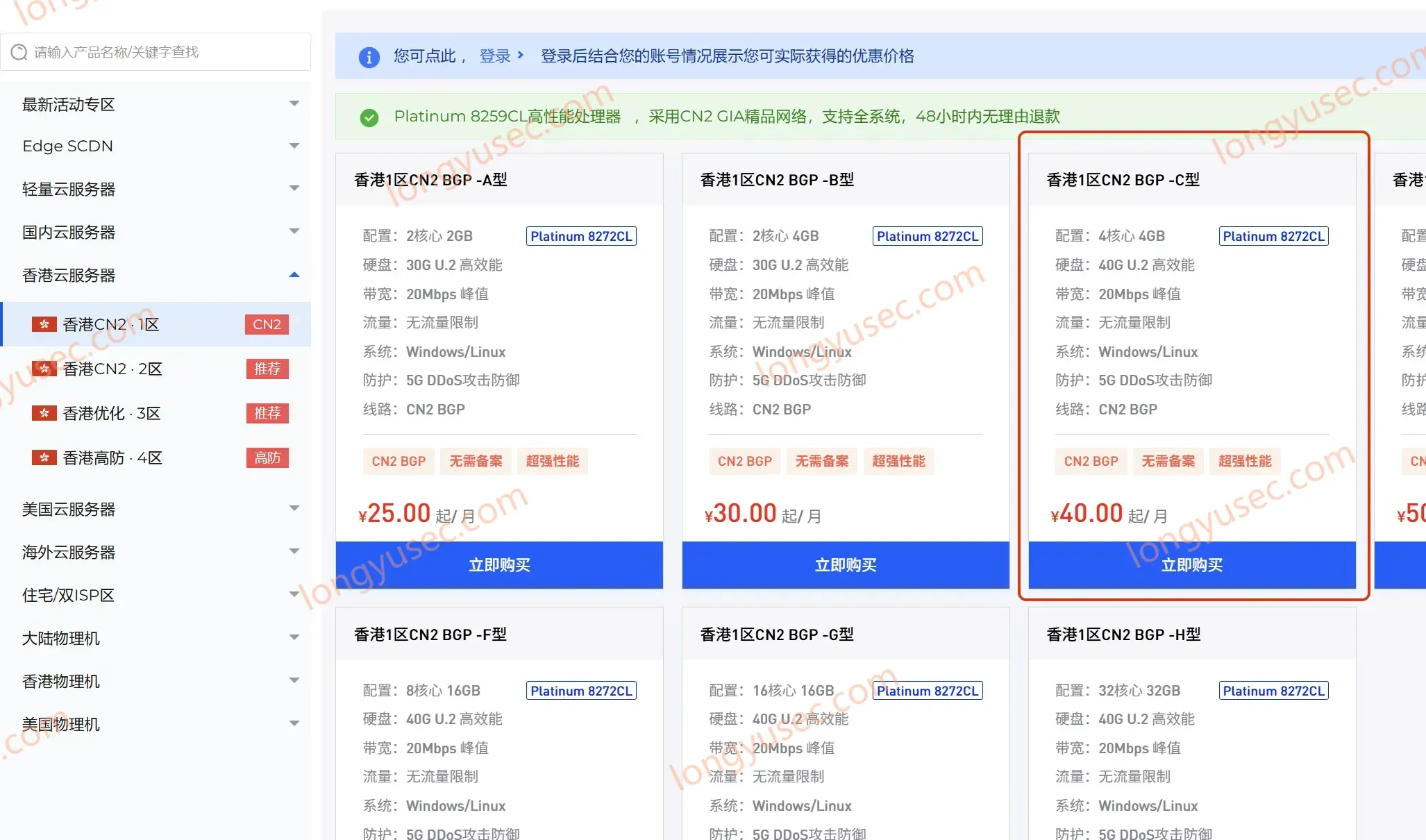Click the search magnifier icon in sidebar

pyautogui.click(x=19, y=52)
